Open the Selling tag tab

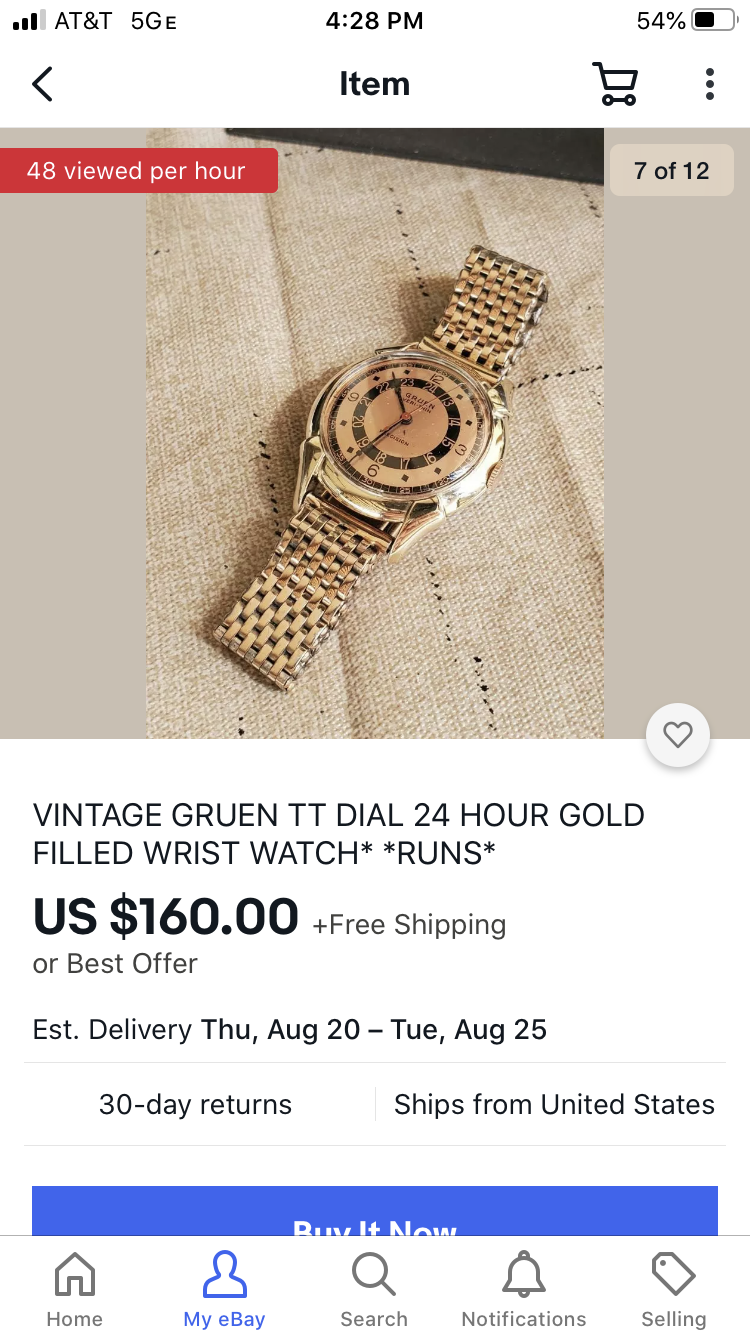[x=674, y=1290]
